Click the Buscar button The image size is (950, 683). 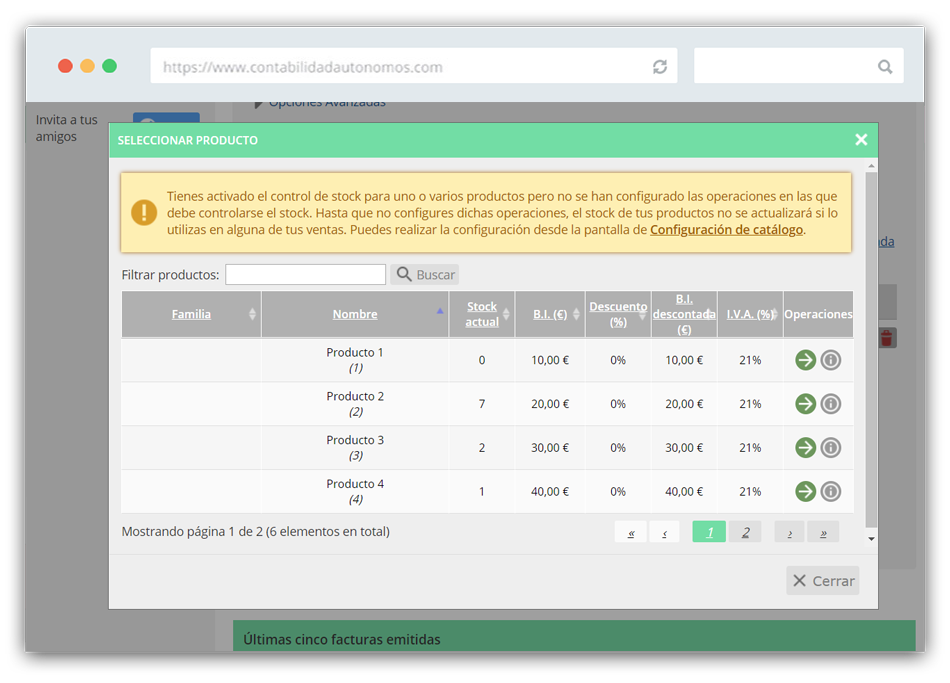click(425, 275)
